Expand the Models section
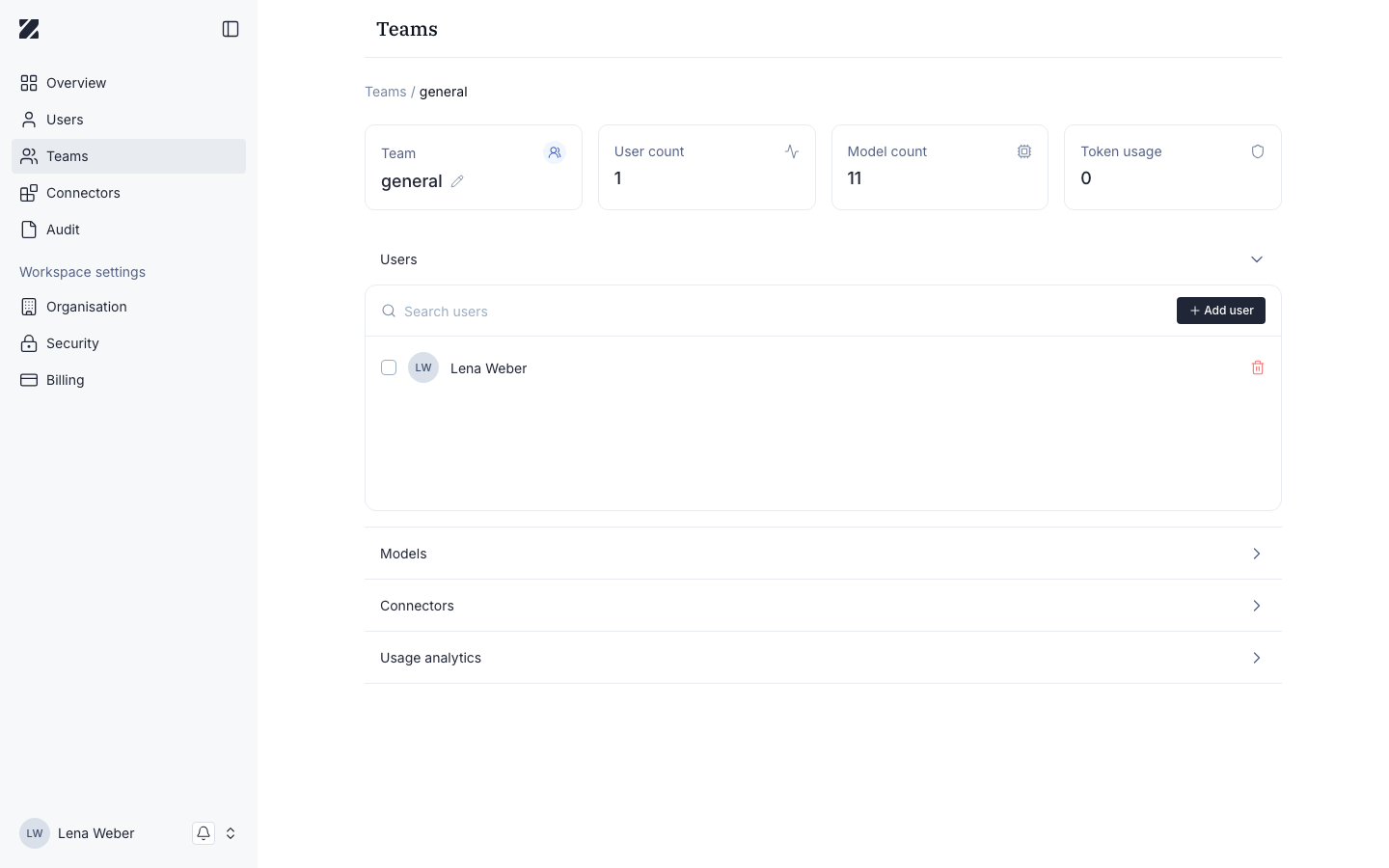This screenshot has width=1389, height=868. coord(823,554)
